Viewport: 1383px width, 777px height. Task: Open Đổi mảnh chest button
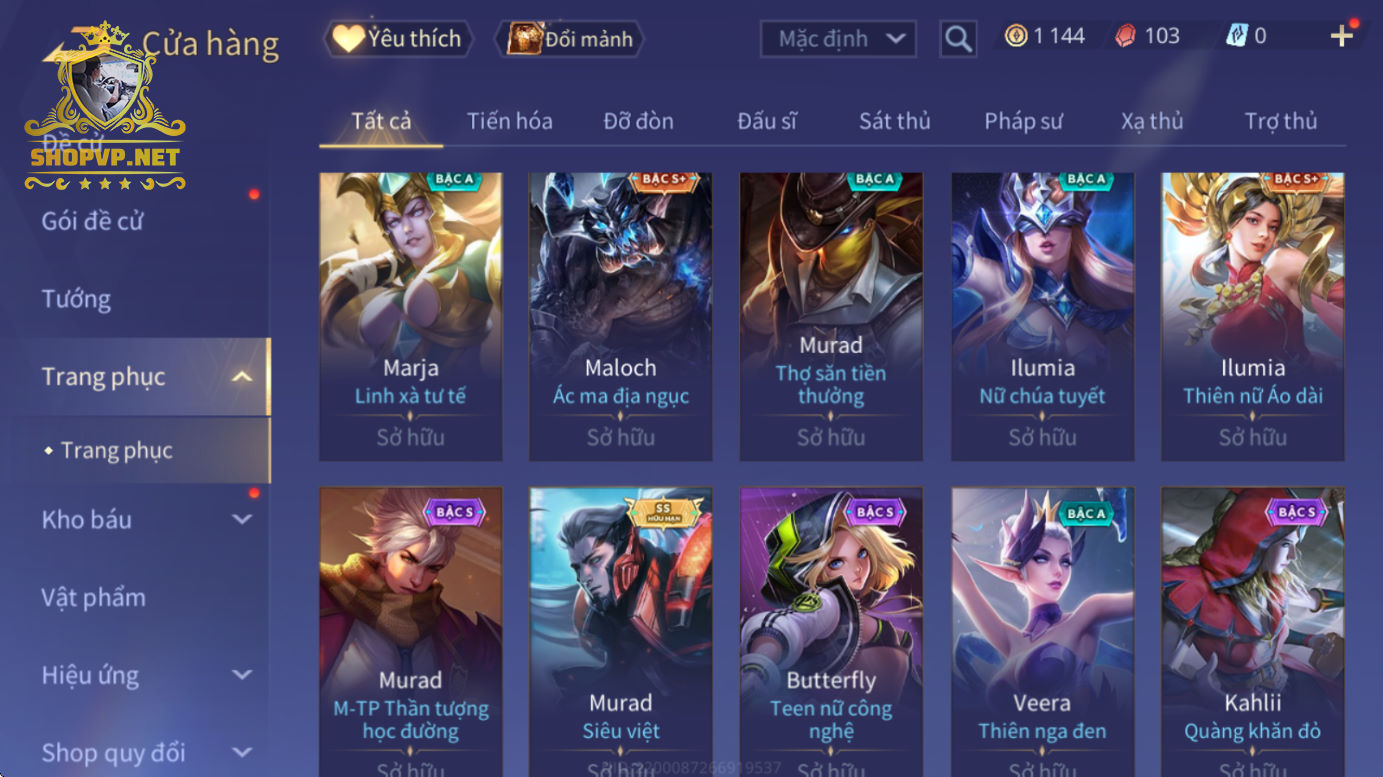[570, 39]
